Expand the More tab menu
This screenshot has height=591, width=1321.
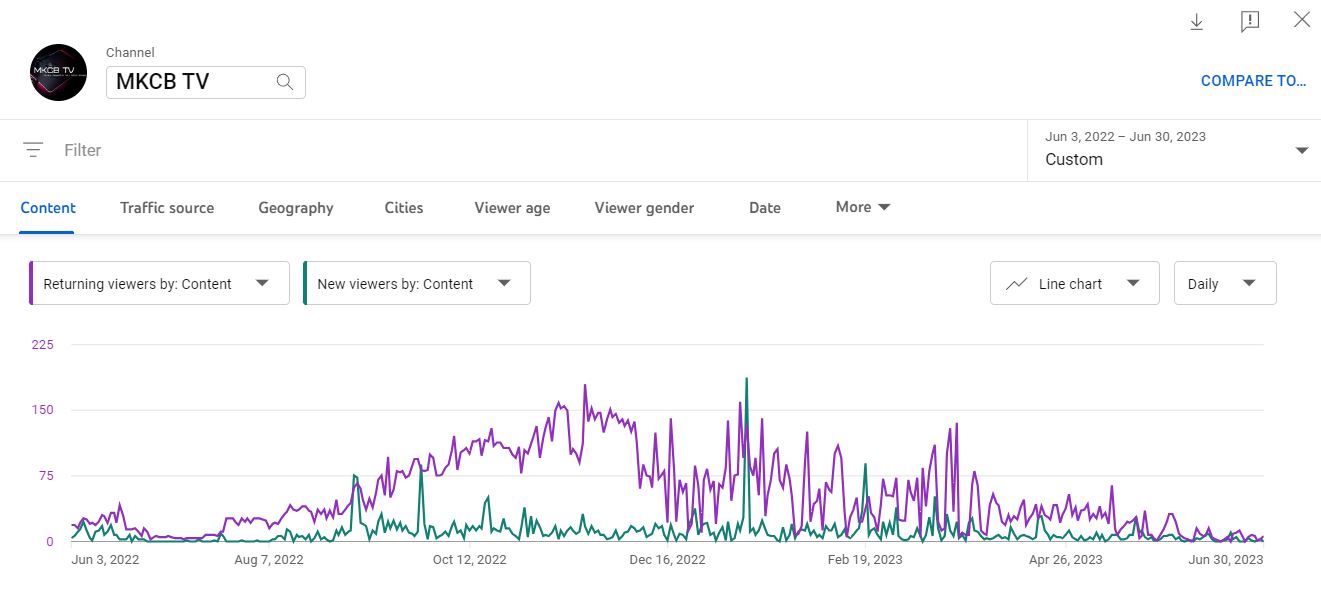coord(863,207)
